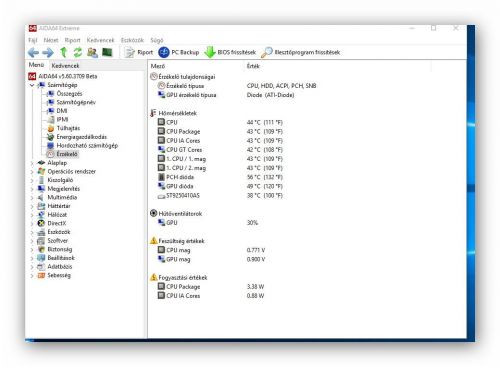500x367 pixels.
Task: Open the Riport menu
Action: pyautogui.click(x=72, y=40)
